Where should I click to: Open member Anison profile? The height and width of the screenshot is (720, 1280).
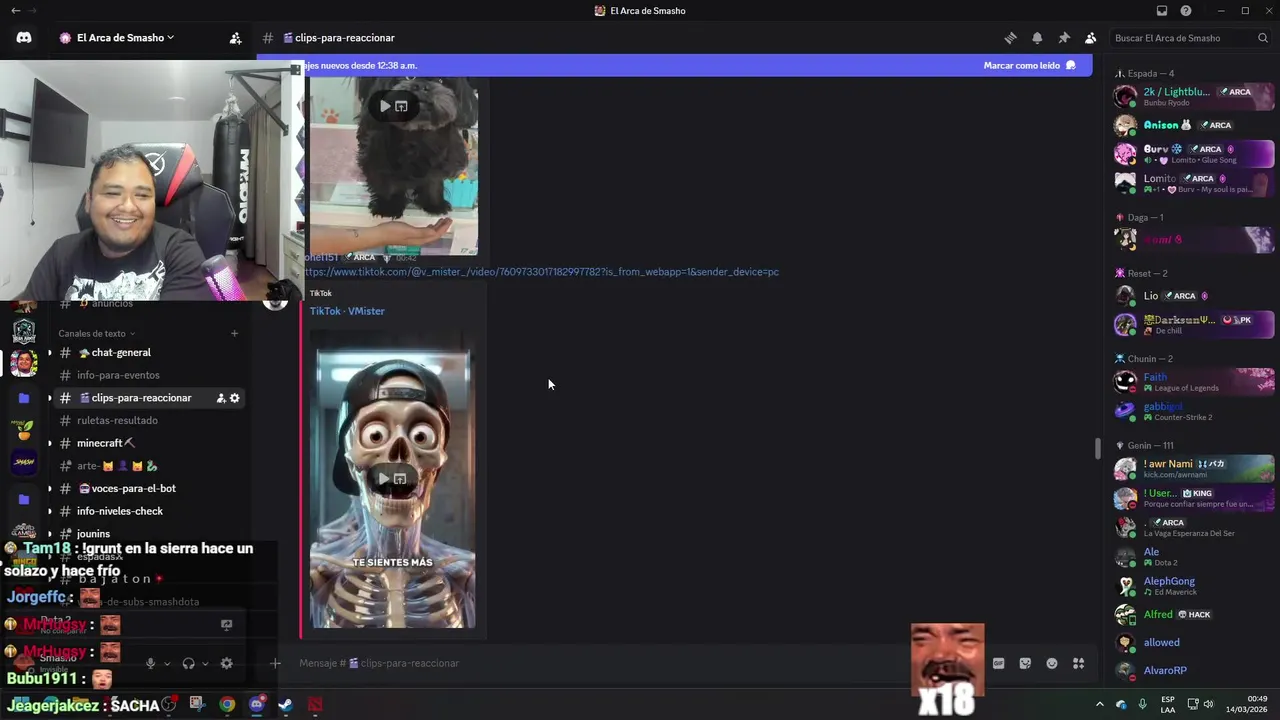point(1194,125)
